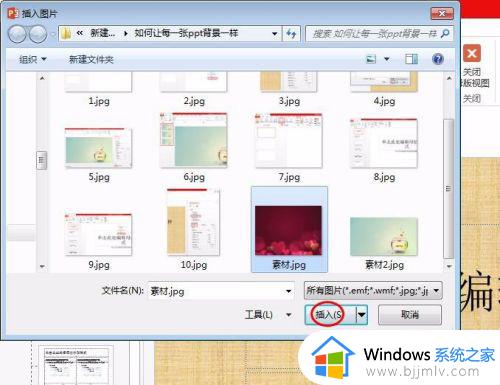
Task: Open the view options dropdown arrow
Action: tap(387, 59)
